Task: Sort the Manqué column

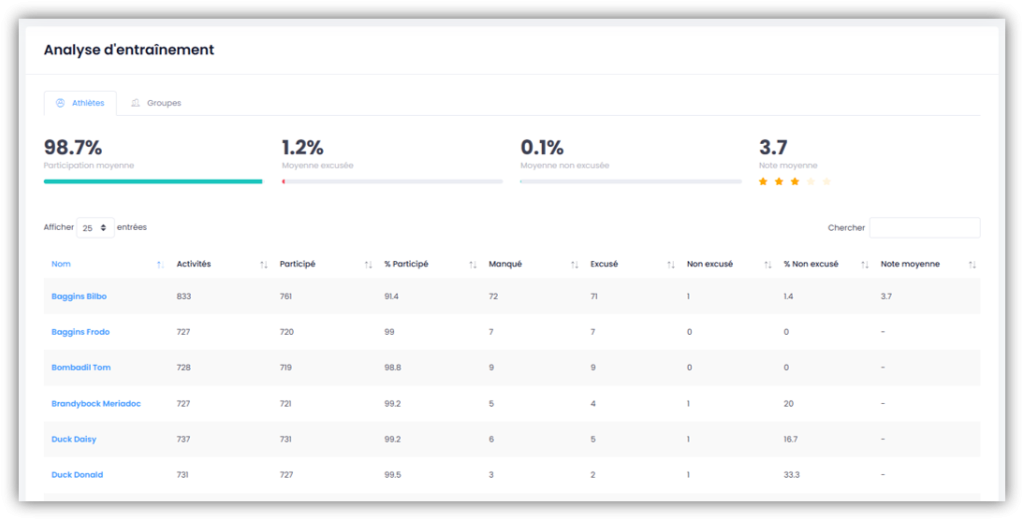Action: [x=574, y=265]
